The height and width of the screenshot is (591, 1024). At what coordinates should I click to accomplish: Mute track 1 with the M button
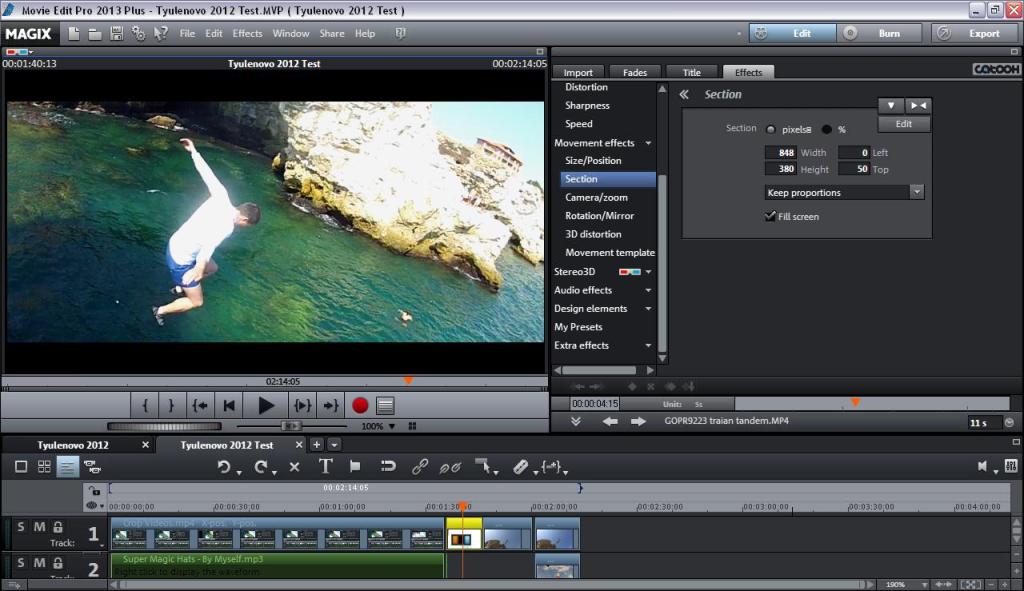[38, 526]
